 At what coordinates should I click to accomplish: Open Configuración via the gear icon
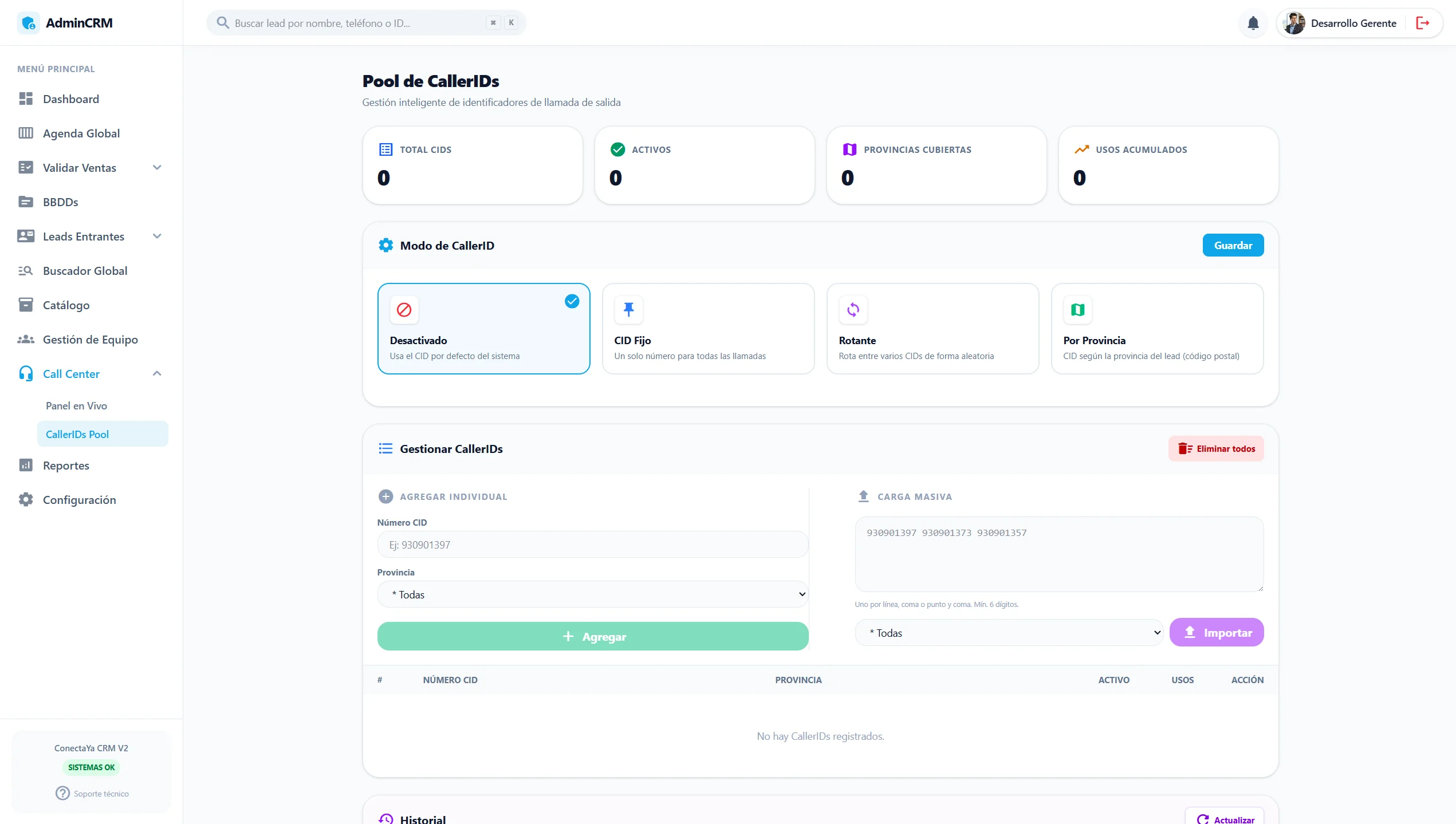(26, 499)
